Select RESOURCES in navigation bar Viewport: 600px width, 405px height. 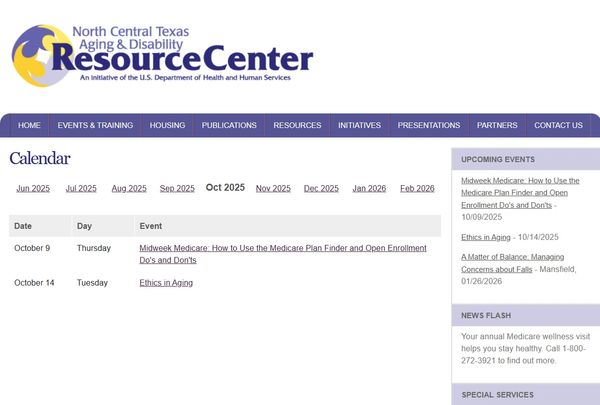click(x=297, y=125)
